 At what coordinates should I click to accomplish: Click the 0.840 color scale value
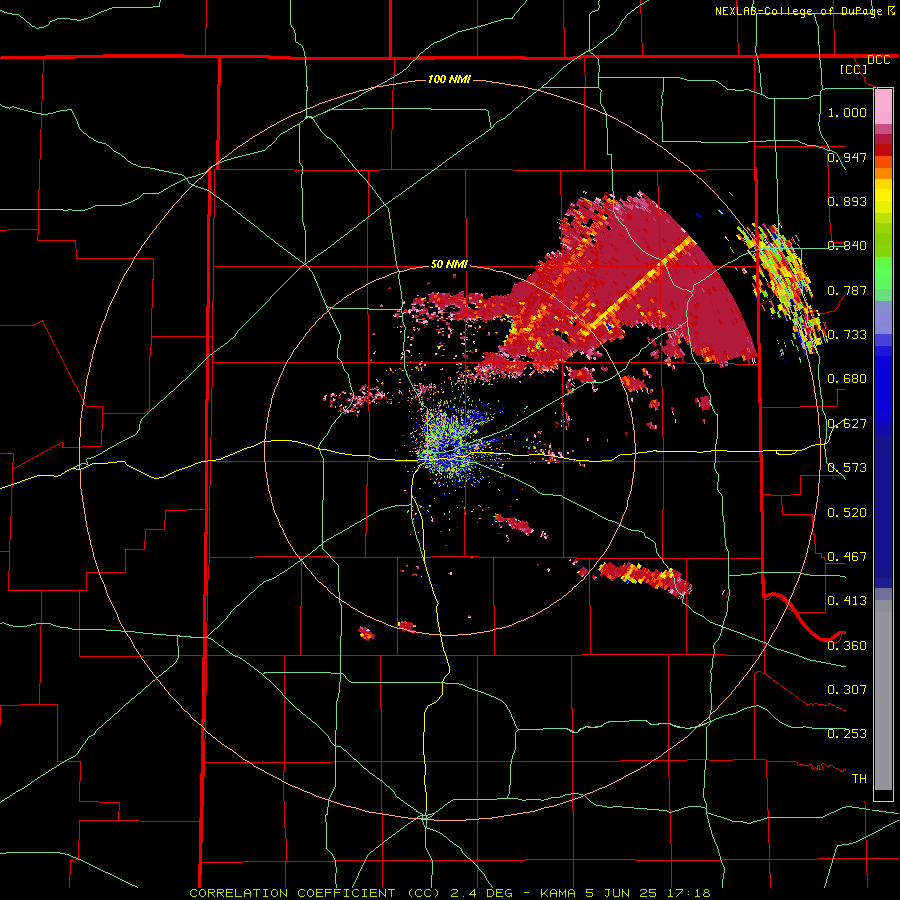pos(847,245)
